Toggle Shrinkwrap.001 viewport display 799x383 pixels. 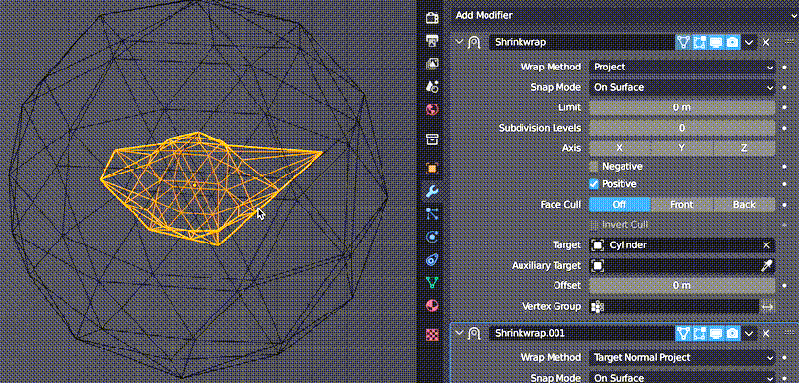tap(716, 334)
